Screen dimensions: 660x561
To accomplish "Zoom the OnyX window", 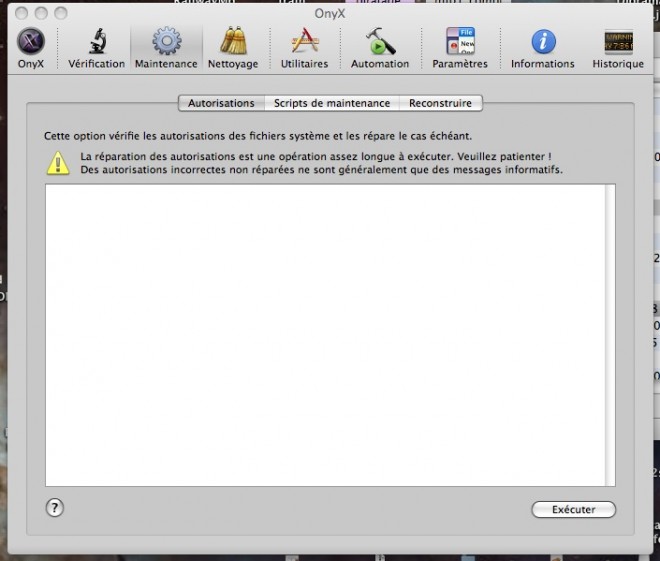I will 61,13.
